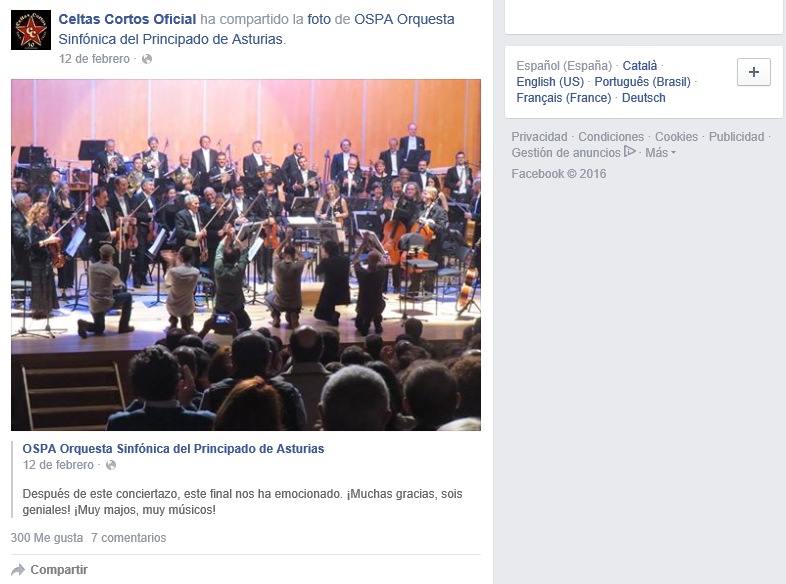Viewport: 786px width, 584px height.
Task: Open the shared orchestra concert photo
Action: [246, 255]
